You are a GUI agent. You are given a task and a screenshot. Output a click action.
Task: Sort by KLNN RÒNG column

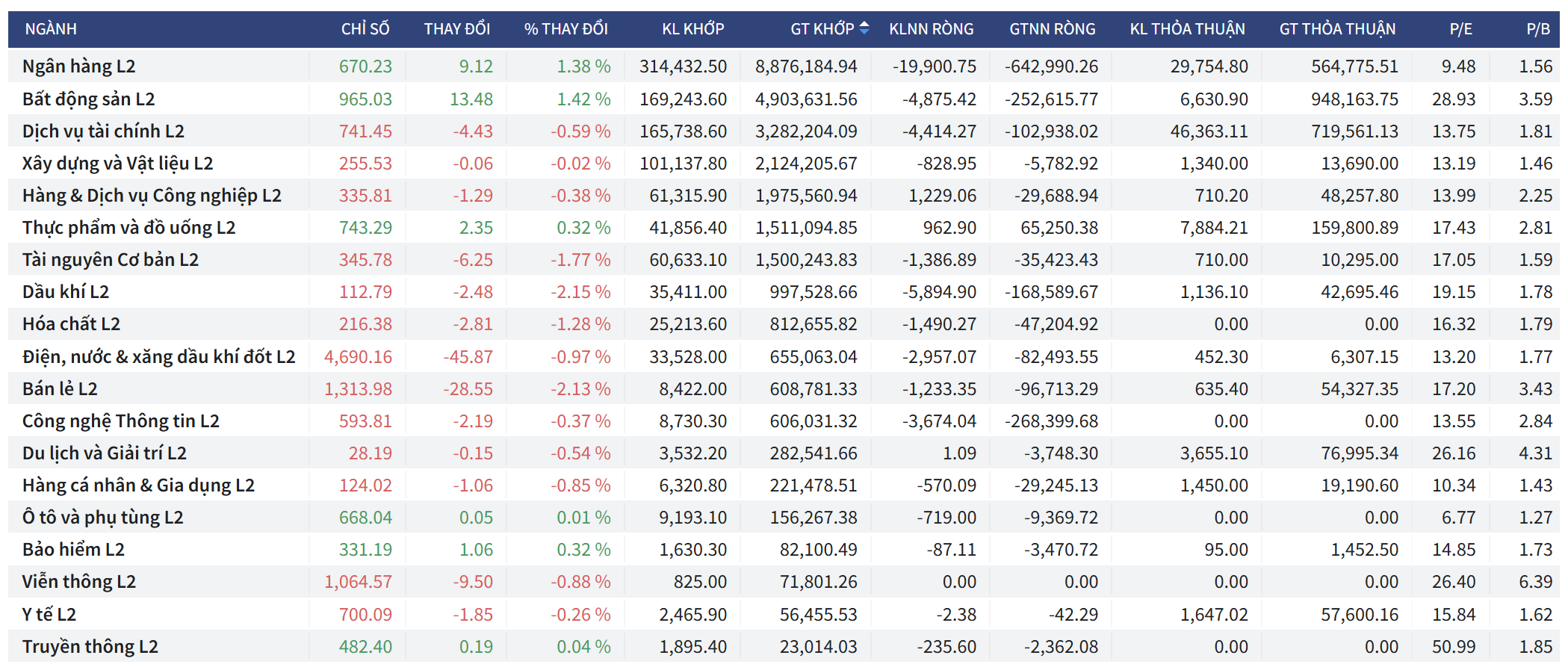click(931, 29)
